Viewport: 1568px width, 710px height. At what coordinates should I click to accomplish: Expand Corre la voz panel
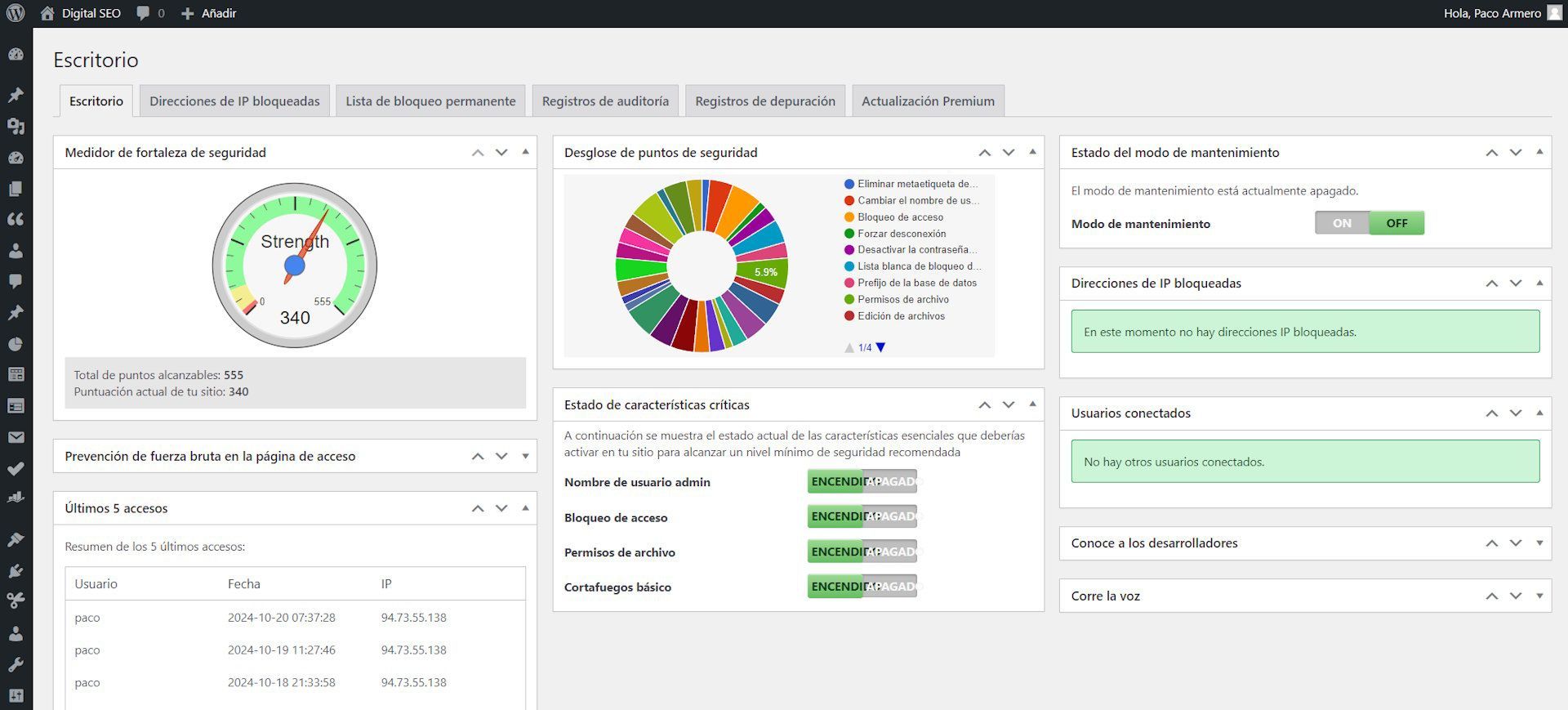[1539, 596]
